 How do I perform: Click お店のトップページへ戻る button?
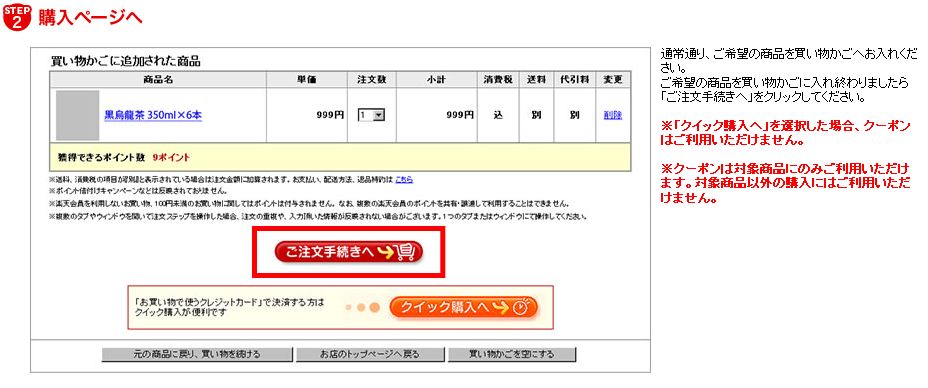pyautogui.click(x=369, y=355)
